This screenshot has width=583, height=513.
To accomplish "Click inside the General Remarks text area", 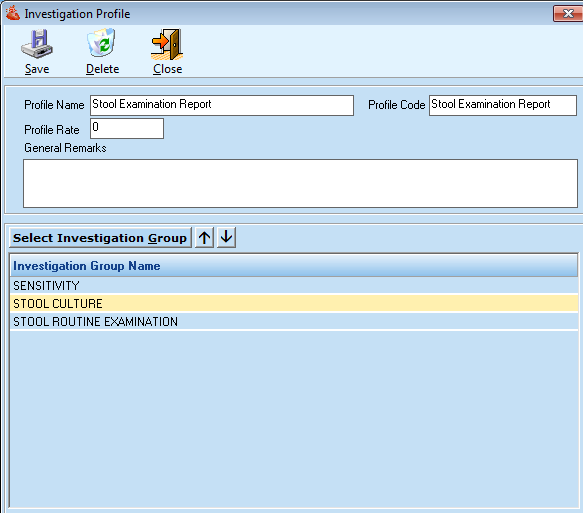I will click(300, 183).
